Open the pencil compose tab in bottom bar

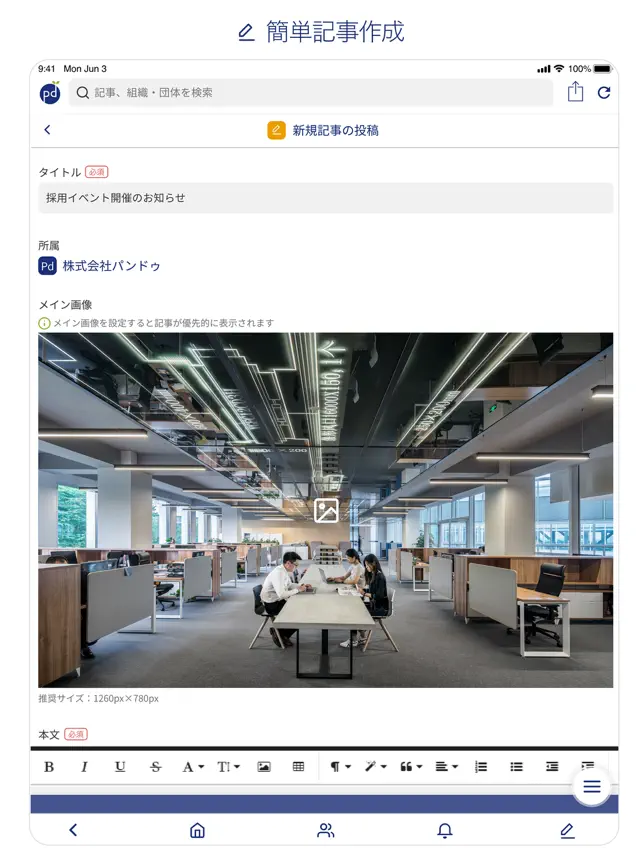567,830
